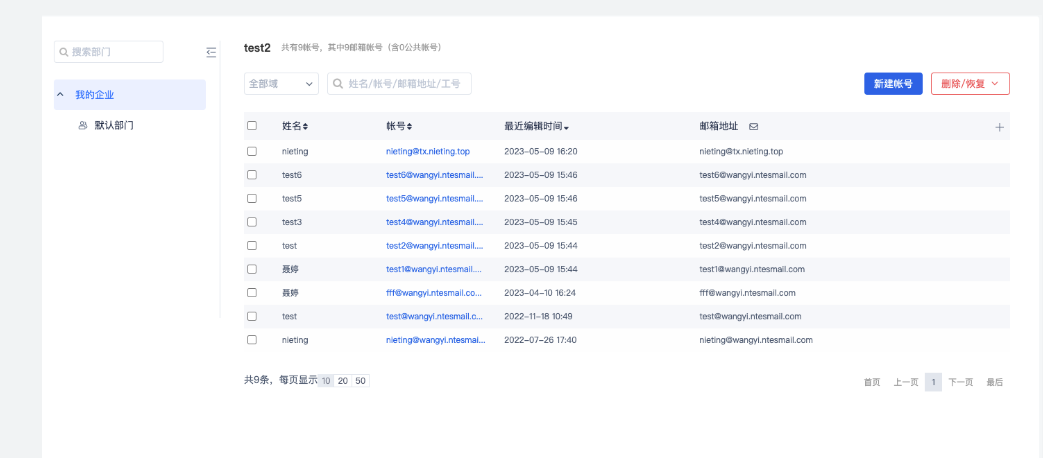The width and height of the screenshot is (1043, 458).
Task: Click mailbox address test4@wangyi.ntesmail.com
Action: coord(753,222)
